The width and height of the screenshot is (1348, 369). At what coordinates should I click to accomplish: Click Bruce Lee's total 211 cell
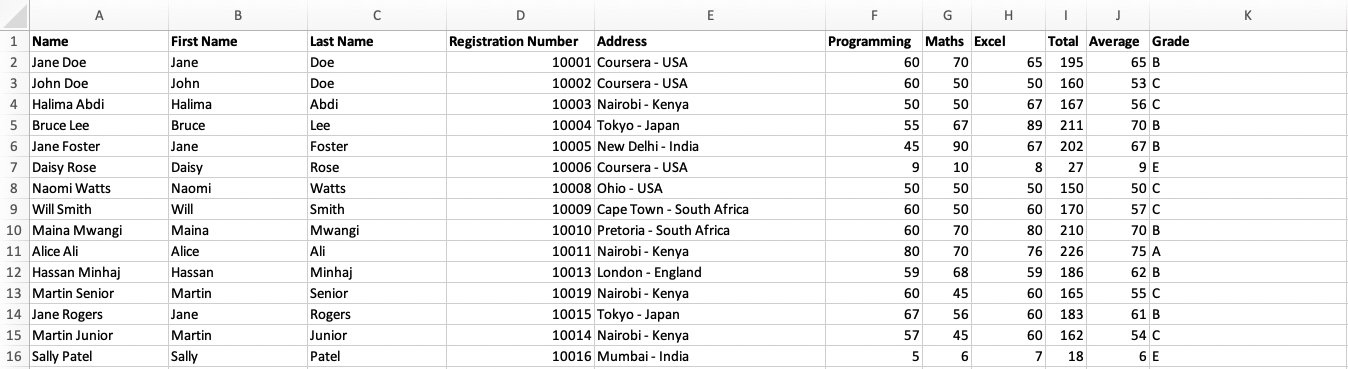1065,125
